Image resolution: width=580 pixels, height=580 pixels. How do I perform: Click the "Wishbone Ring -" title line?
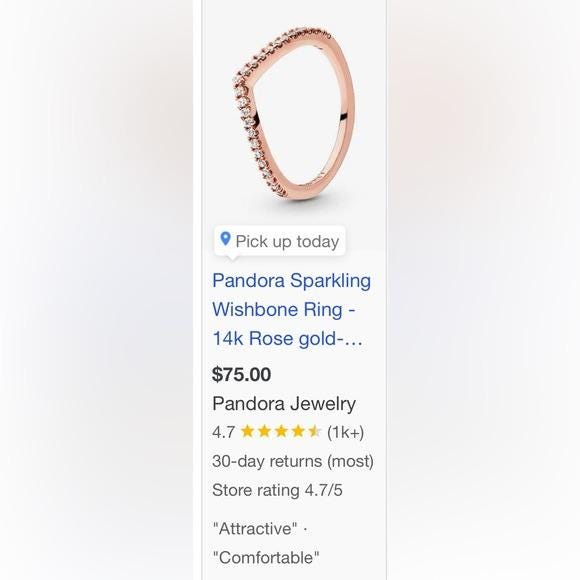point(284,309)
